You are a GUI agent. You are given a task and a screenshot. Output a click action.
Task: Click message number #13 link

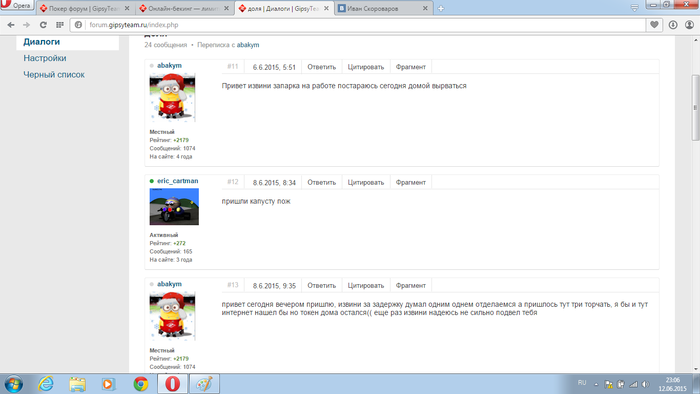pyautogui.click(x=233, y=285)
